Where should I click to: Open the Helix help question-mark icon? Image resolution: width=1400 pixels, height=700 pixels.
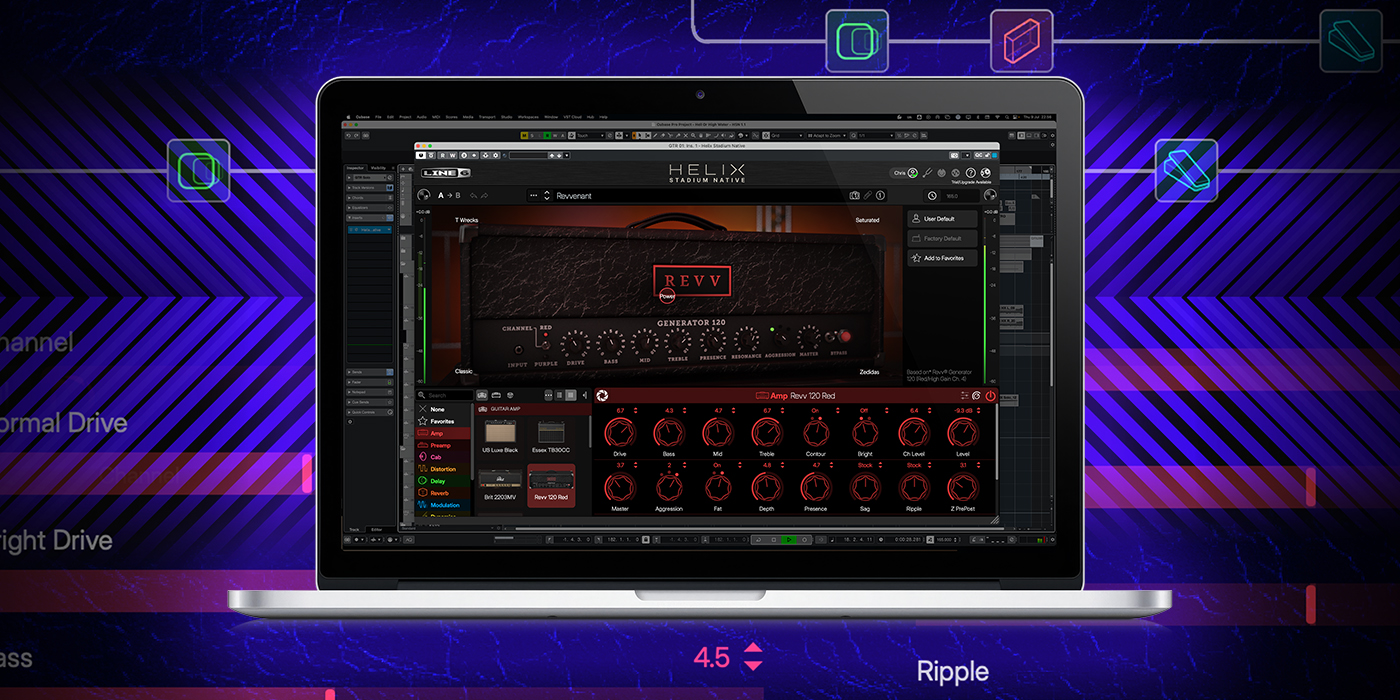point(971,173)
